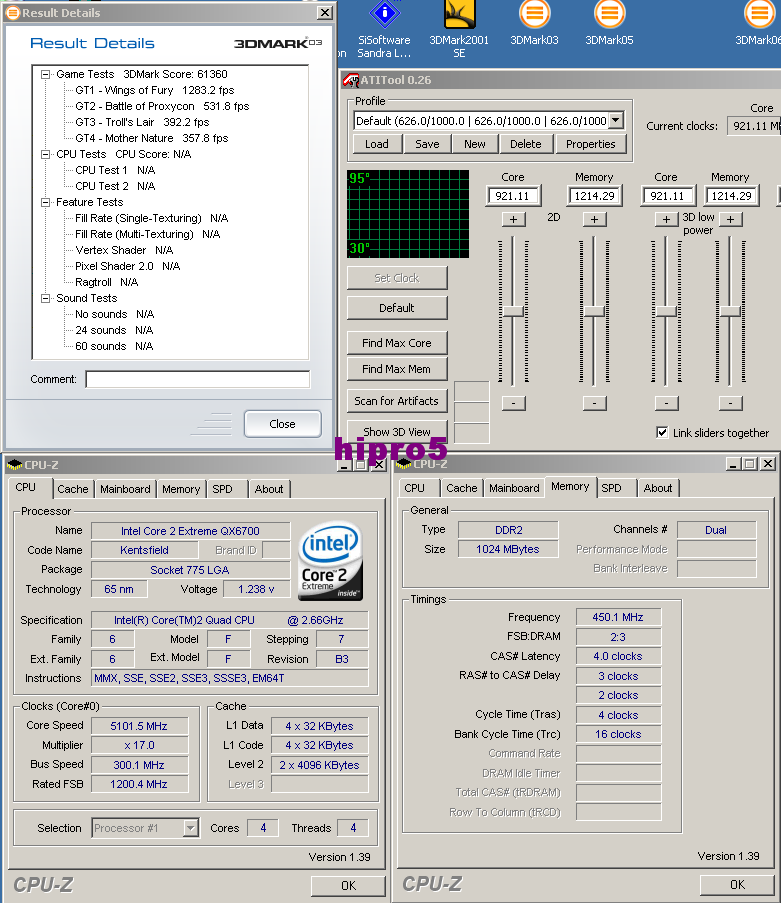Open the SiSoftware Sandra desktop icon
781x903 pixels.
(384, 30)
